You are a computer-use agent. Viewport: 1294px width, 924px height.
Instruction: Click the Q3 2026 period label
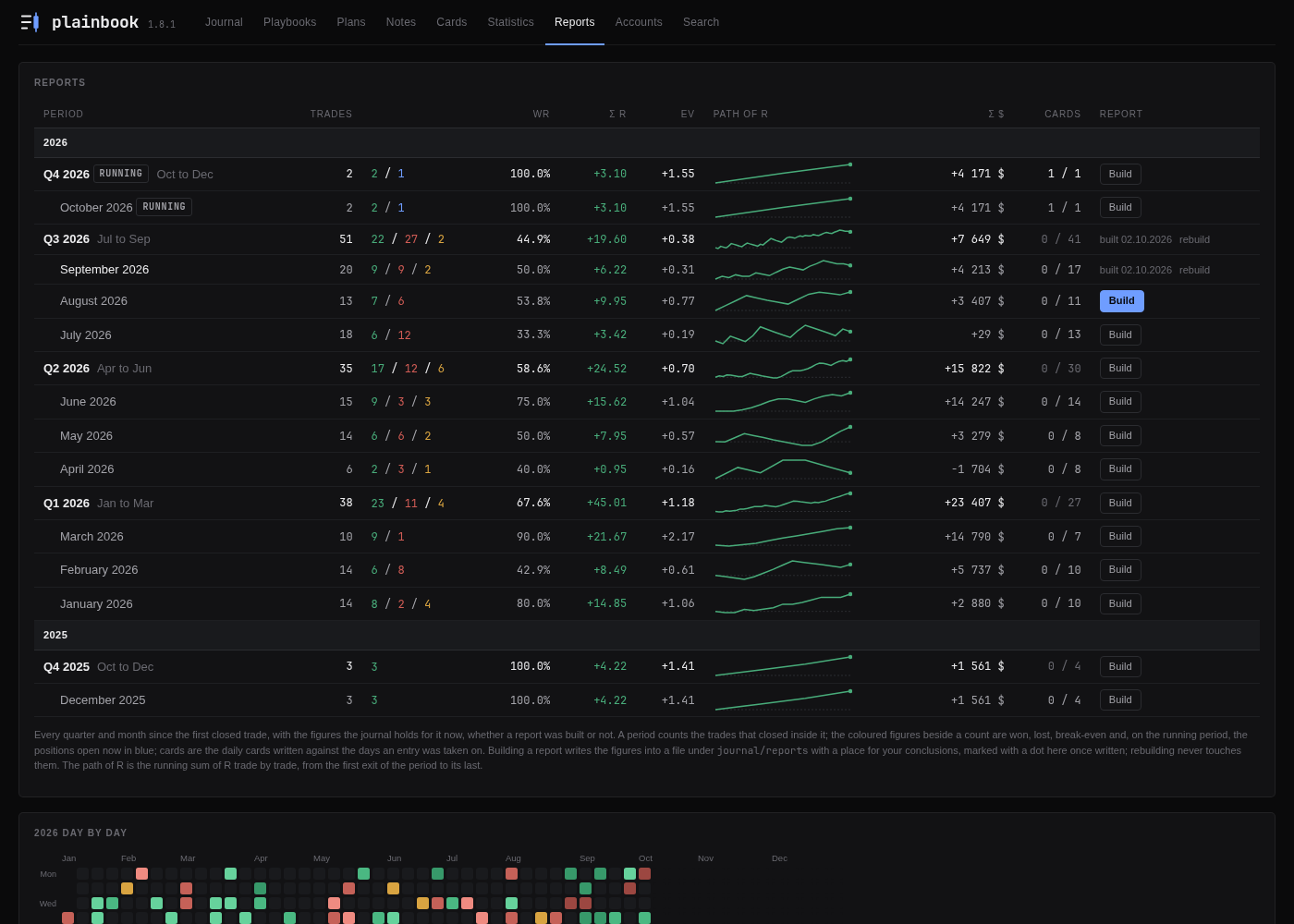click(x=67, y=239)
